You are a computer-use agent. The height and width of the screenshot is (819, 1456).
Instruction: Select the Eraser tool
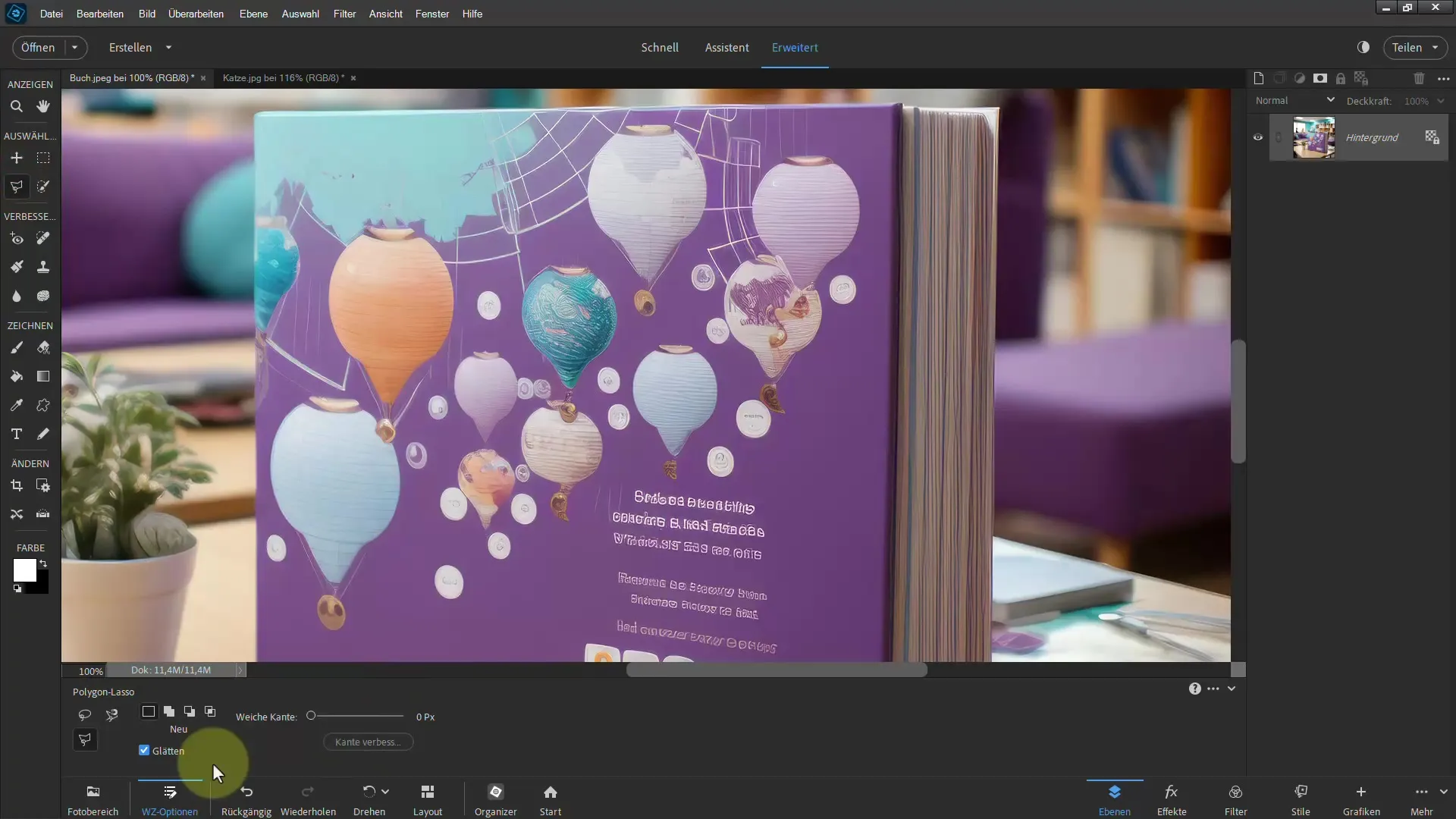[x=43, y=348]
